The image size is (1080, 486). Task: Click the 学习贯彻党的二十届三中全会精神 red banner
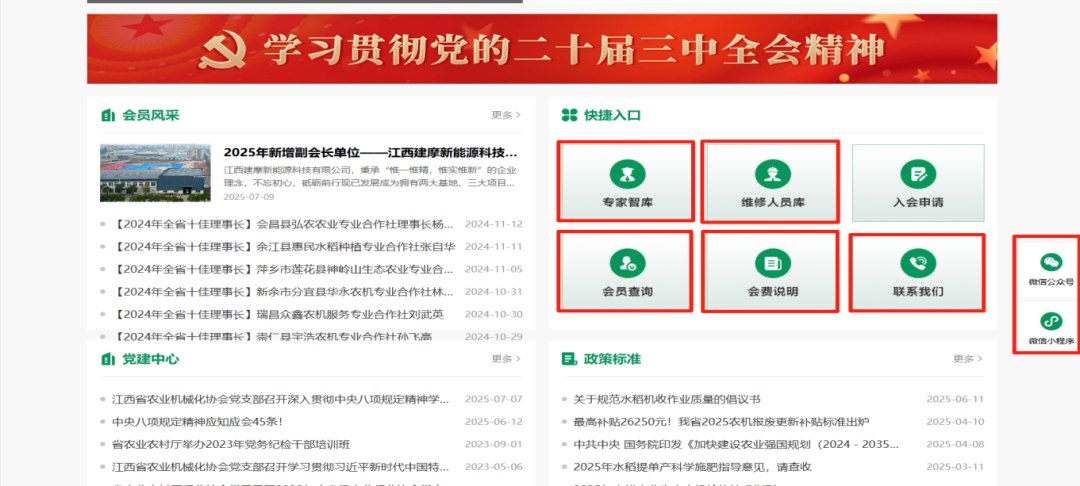tap(541, 48)
